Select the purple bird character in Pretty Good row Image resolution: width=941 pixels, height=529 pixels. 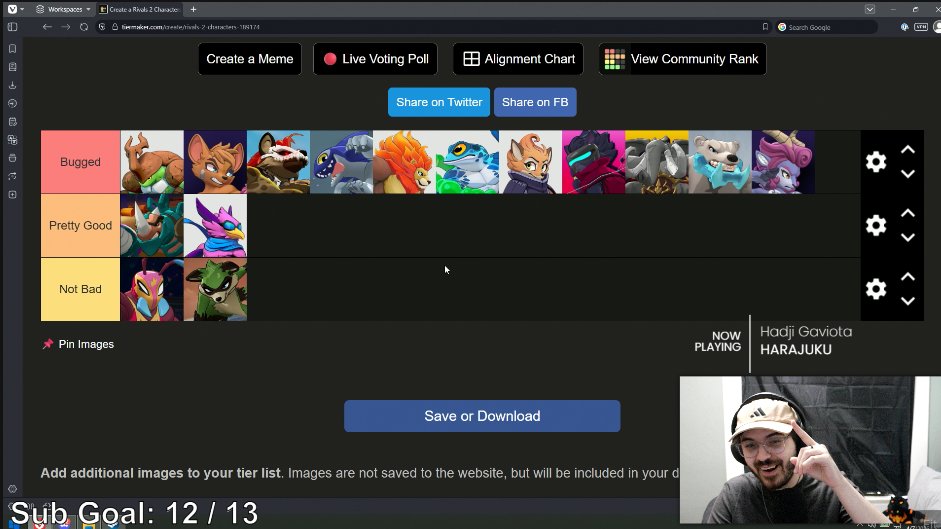[215, 226]
